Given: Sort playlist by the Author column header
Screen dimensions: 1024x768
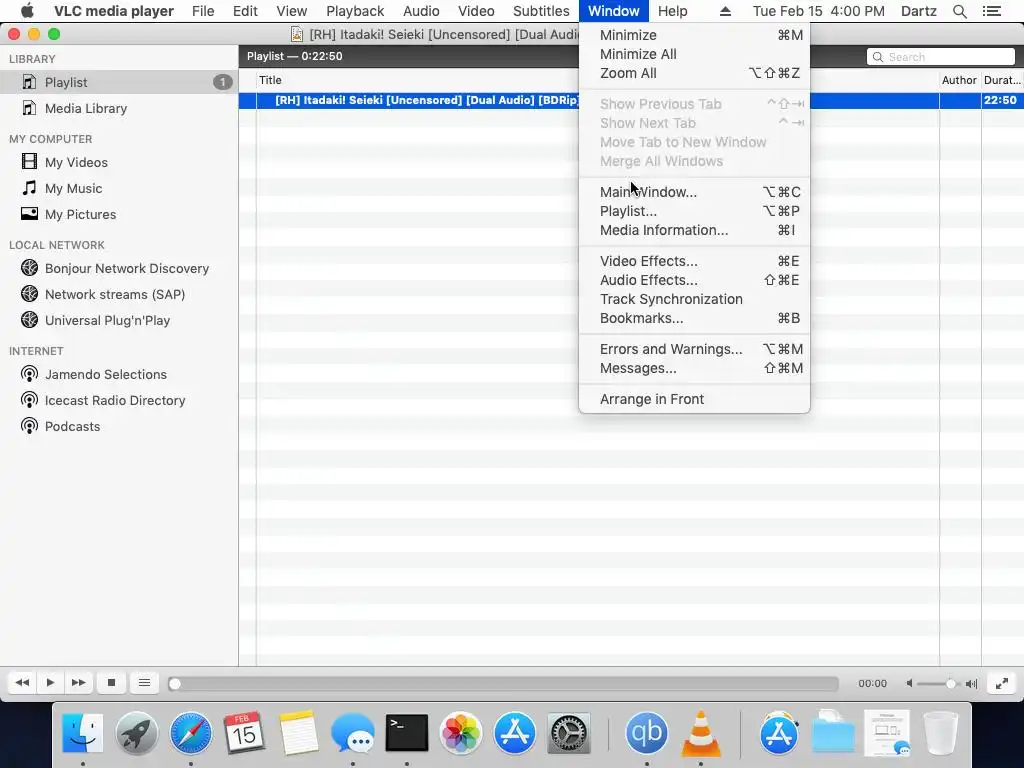Looking at the screenshot, I should click(959, 80).
